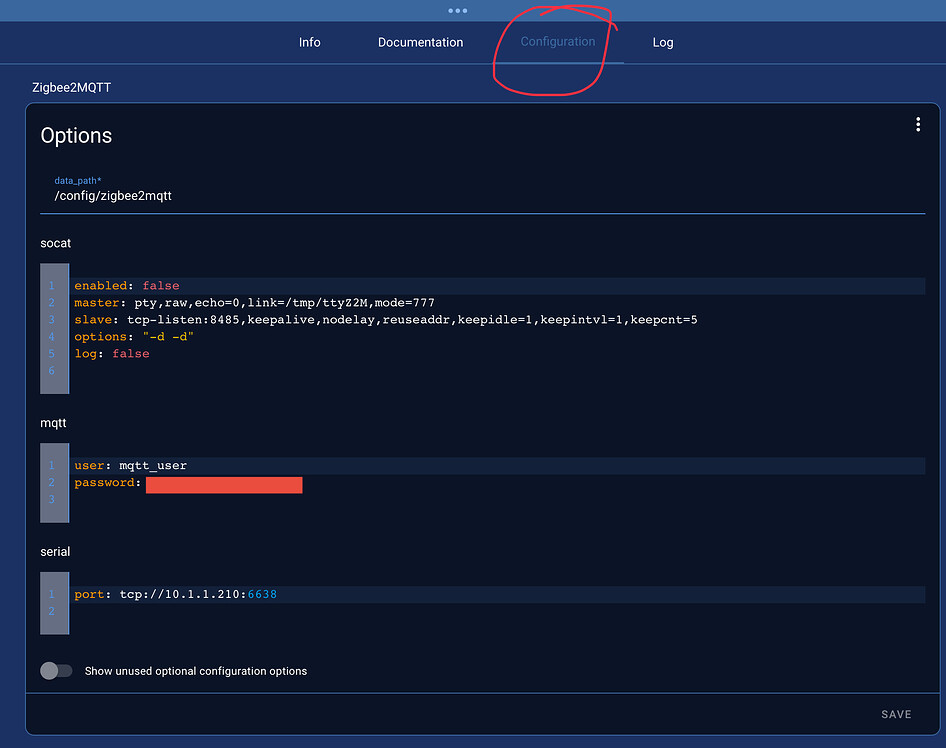Click the log: false line in socat
The height and width of the screenshot is (748, 946).
point(110,353)
